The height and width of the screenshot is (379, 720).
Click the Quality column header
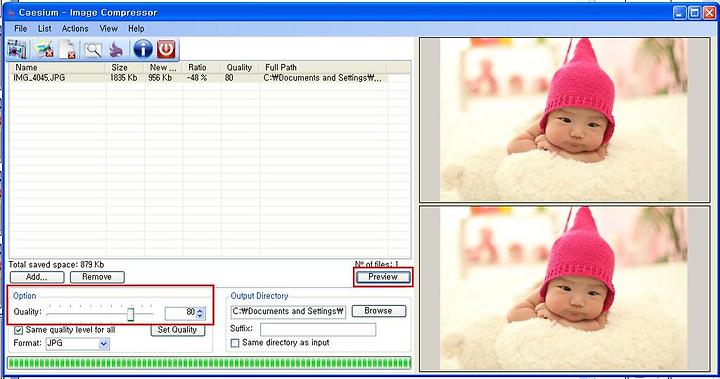pos(241,68)
